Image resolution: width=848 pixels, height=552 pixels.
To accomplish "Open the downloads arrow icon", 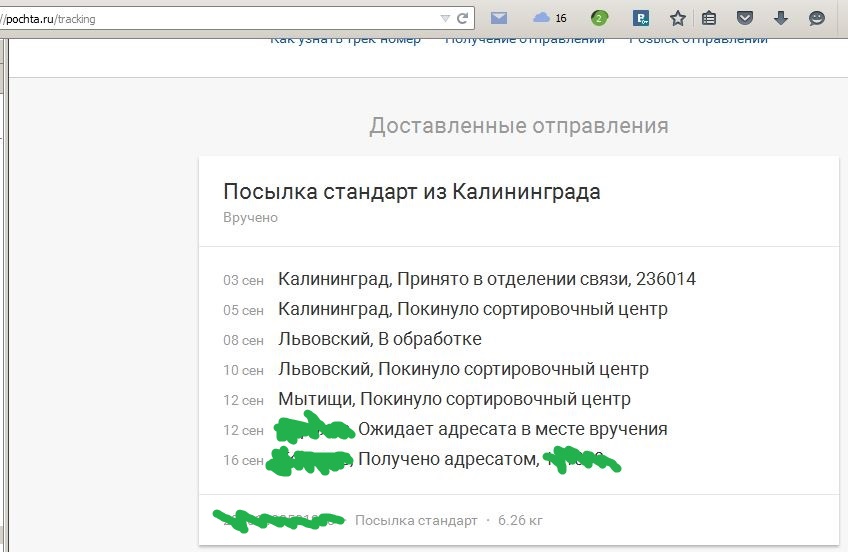I will (781, 18).
